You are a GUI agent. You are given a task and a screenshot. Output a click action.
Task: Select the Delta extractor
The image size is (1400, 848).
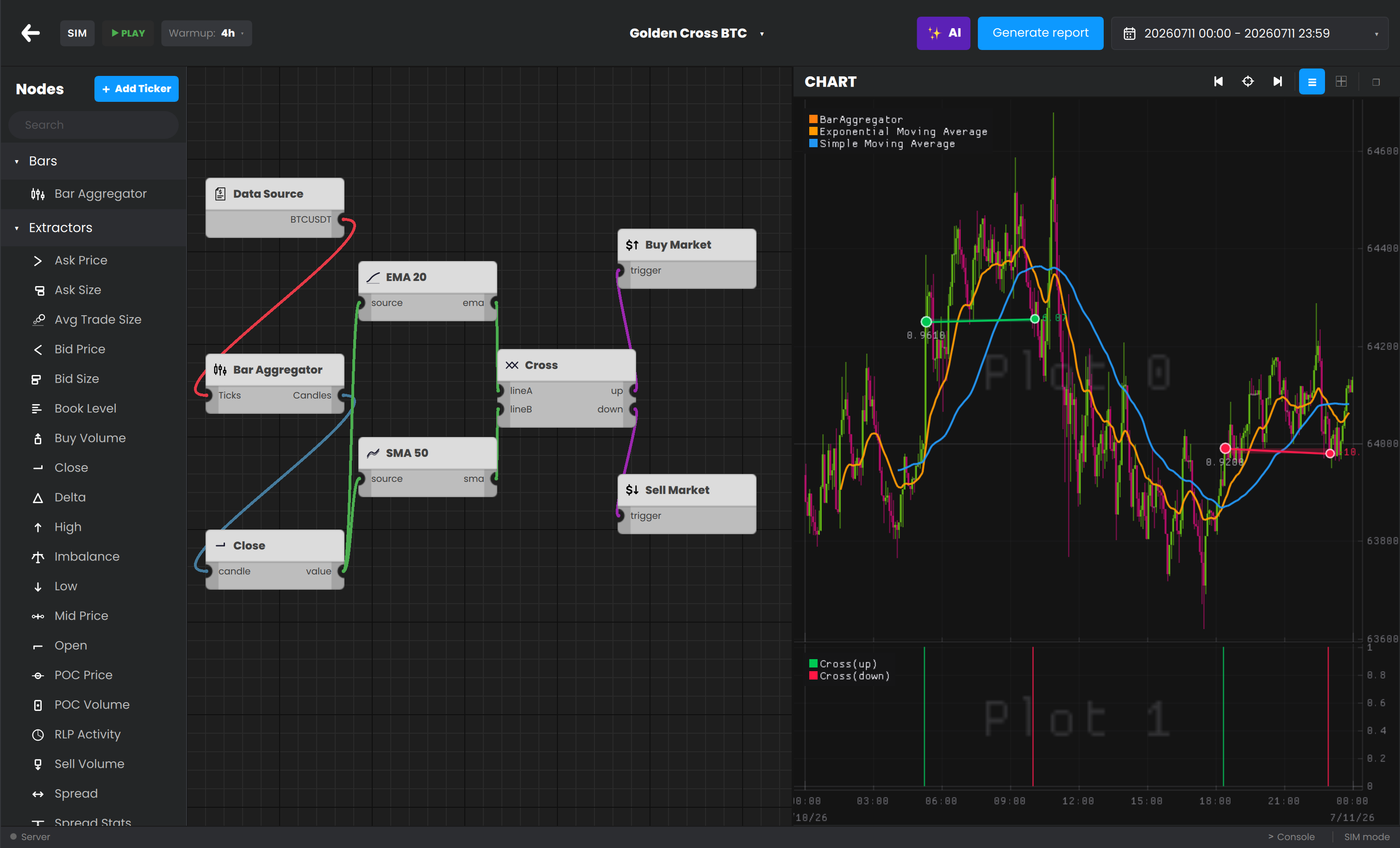[x=93, y=498]
